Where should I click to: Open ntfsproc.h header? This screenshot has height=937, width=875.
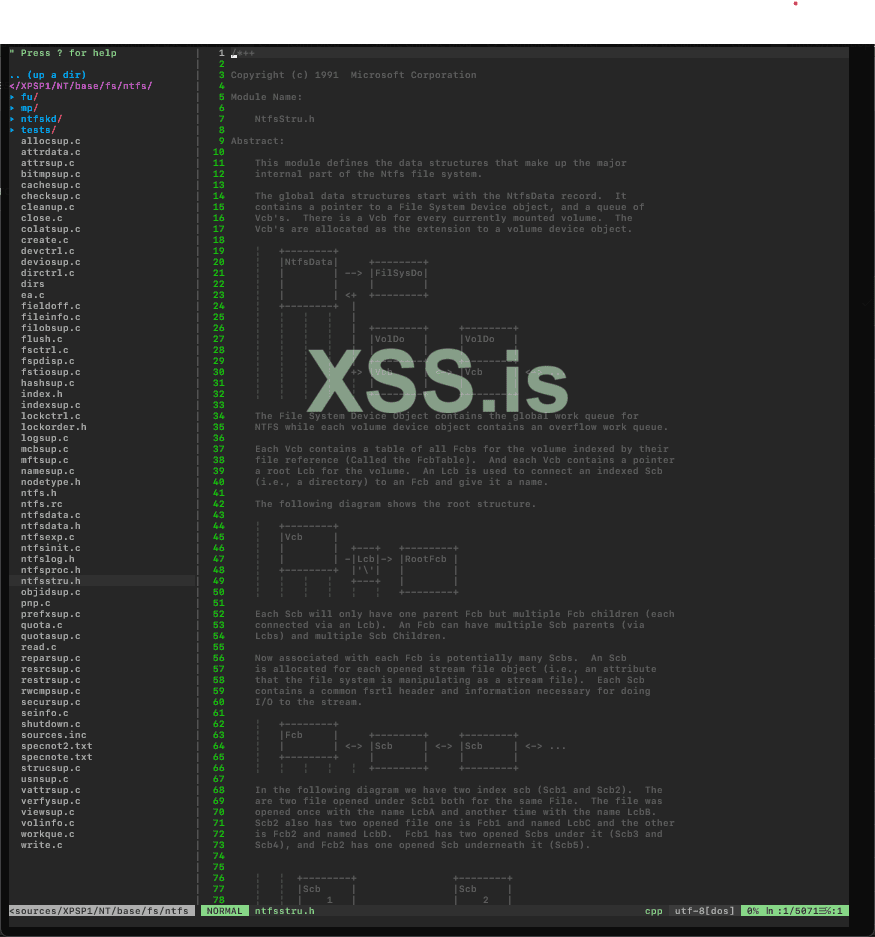(x=51, y=570)
